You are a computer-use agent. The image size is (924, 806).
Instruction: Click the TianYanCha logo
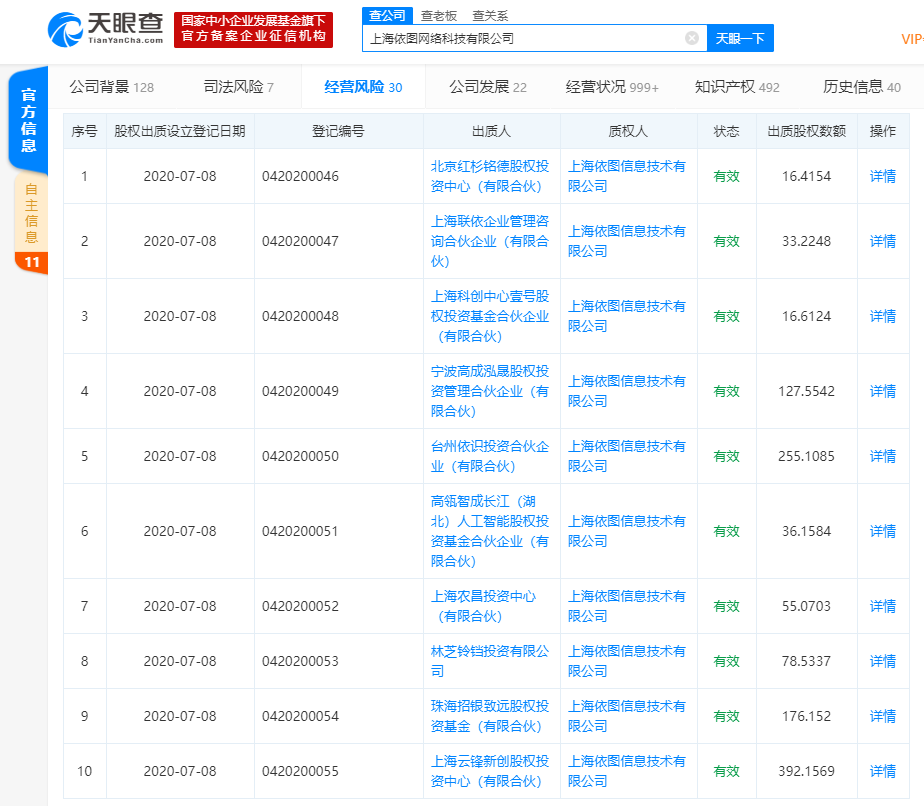(x=105, y=29)
